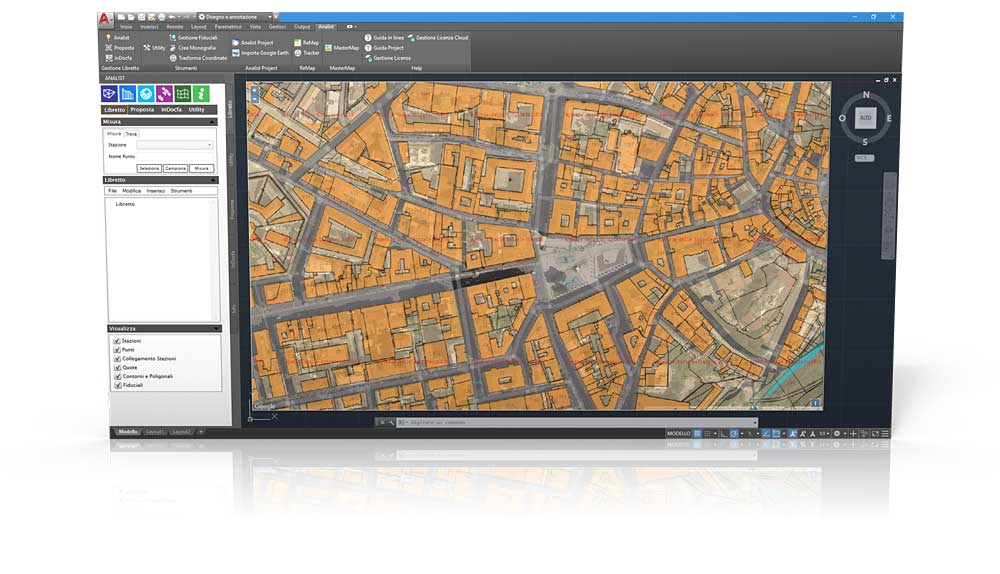Select the Libretto tree item
This screenshot has width=1000, height=574.
click(125, 204)
